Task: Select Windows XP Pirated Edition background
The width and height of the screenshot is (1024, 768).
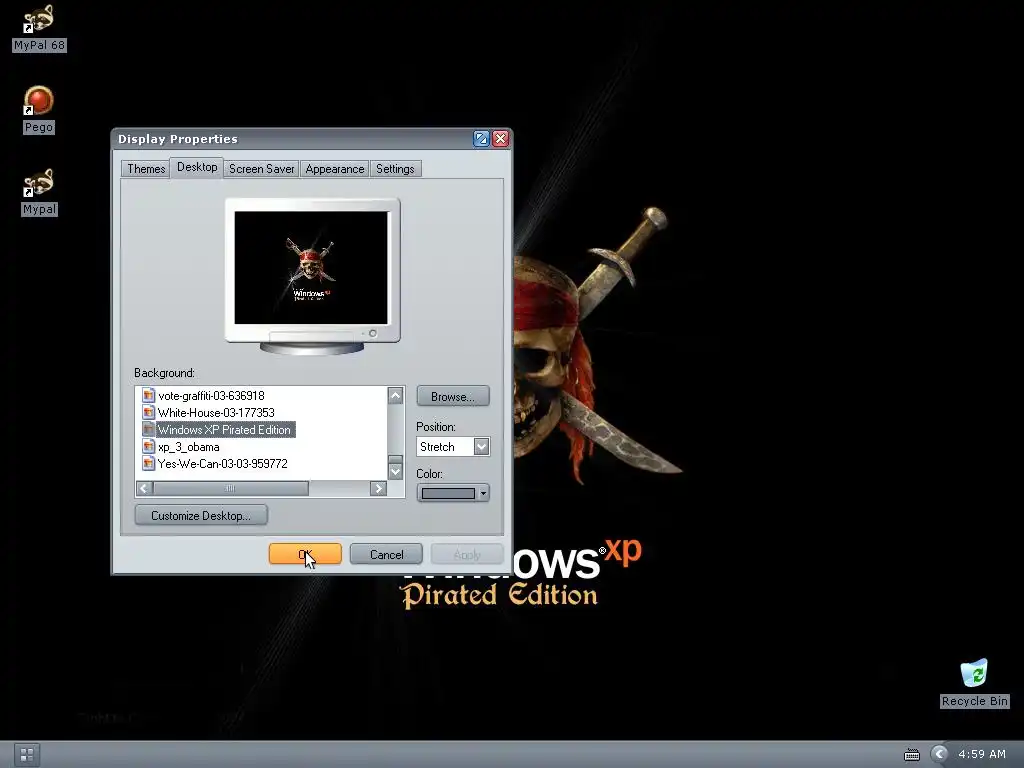Action: click(x=224, y=429)
